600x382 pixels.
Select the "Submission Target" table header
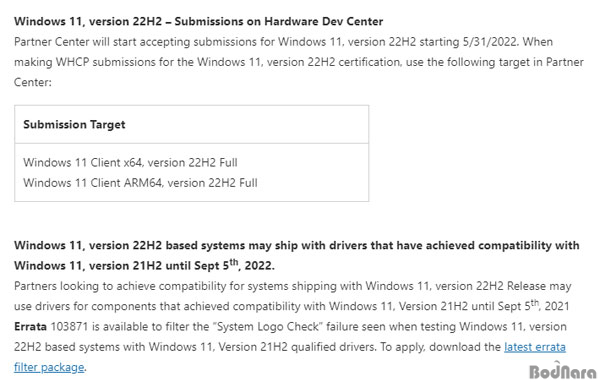click(x=74, y=124)
